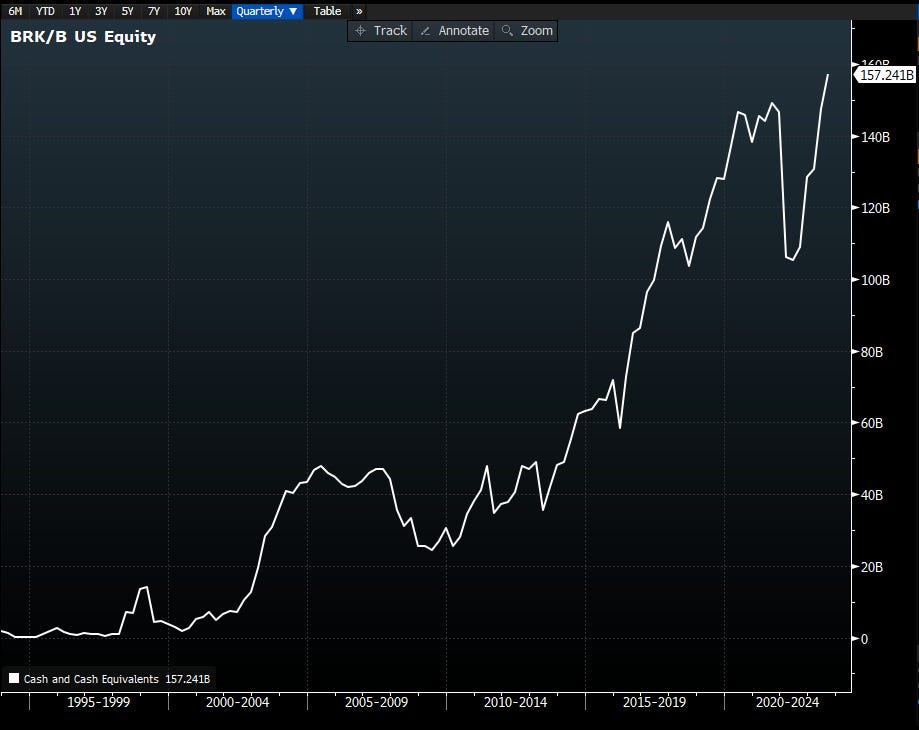Click the 60B axis label

pyautogui.click(x=872, y=423)
